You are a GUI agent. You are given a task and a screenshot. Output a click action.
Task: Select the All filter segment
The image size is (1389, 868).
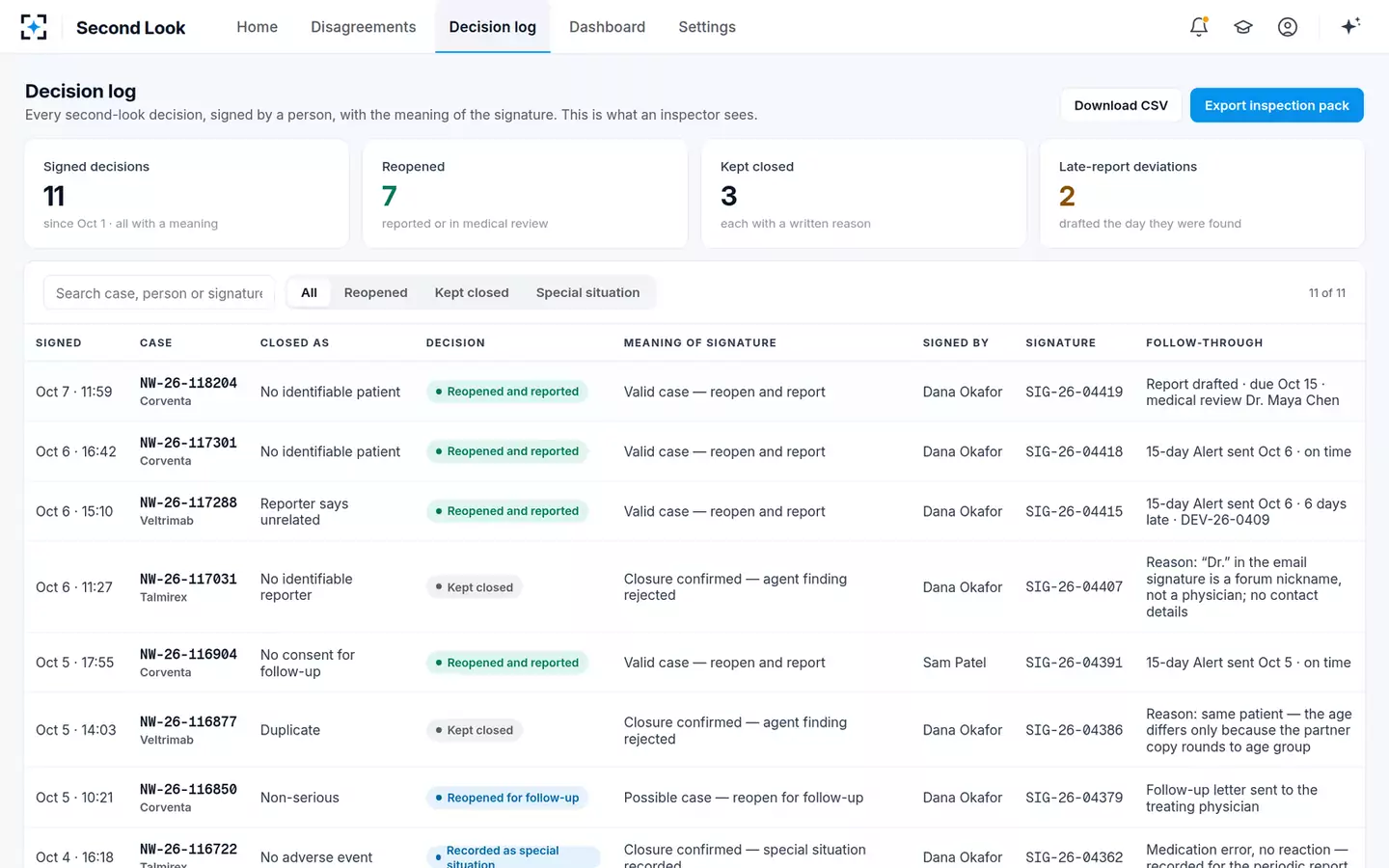coord(309,292)
